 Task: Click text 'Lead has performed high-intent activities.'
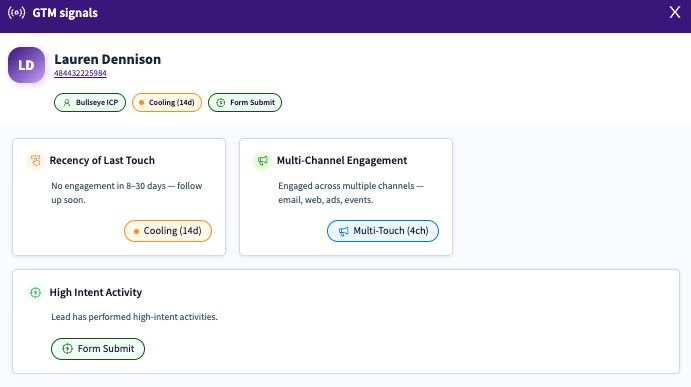(134, 317)
